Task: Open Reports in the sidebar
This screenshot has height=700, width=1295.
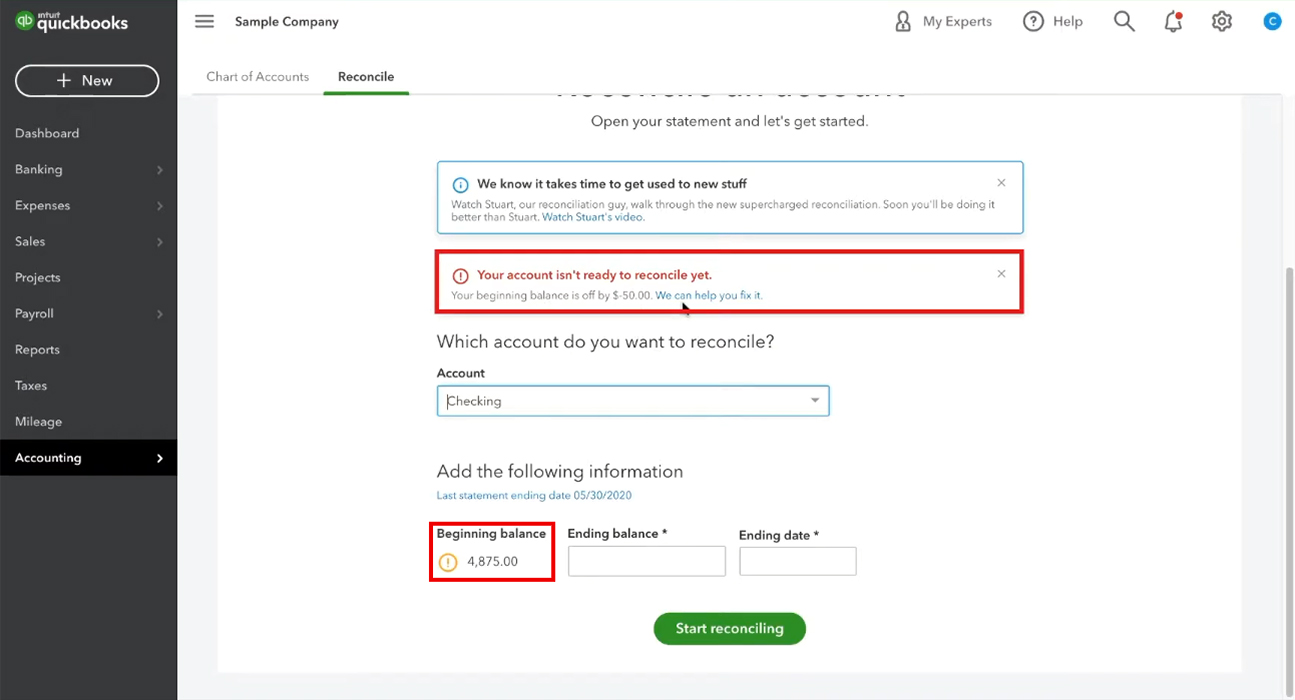Action: click(x=37, y=350)
